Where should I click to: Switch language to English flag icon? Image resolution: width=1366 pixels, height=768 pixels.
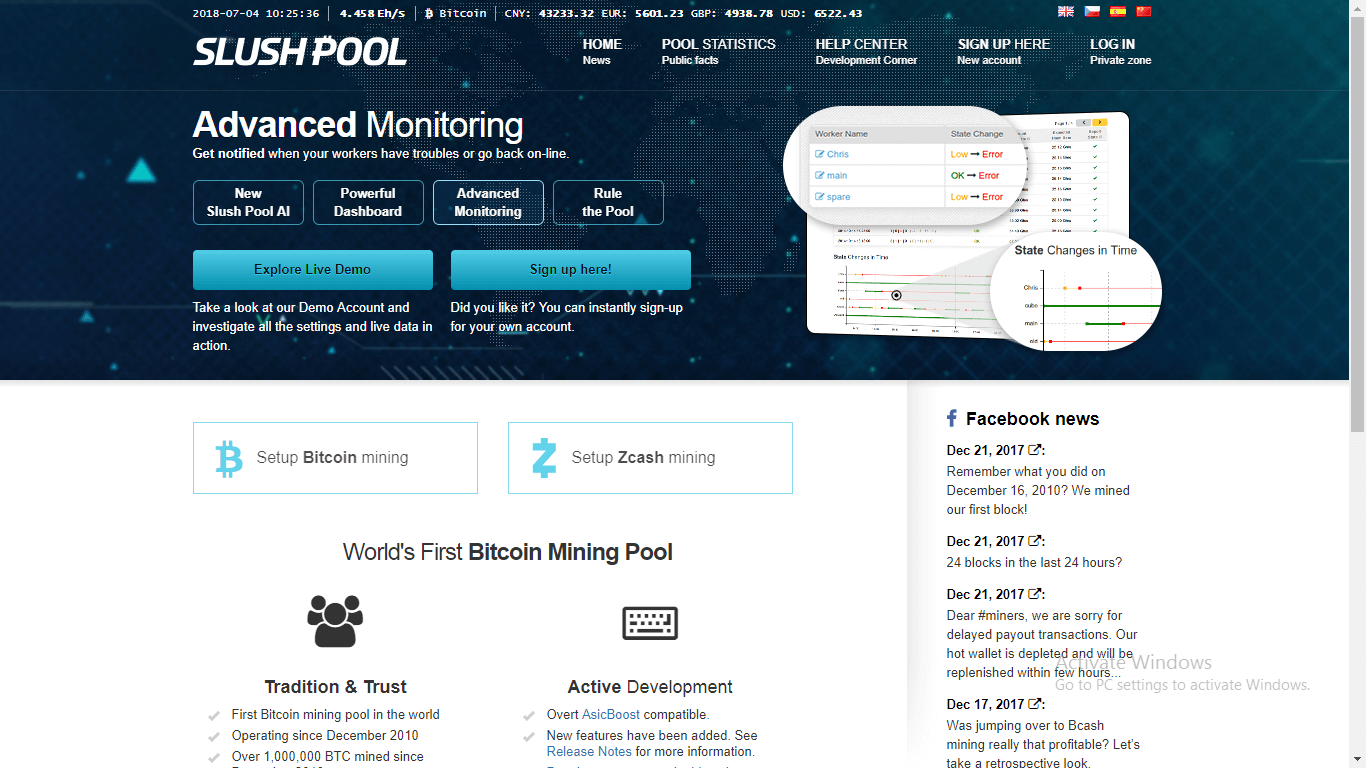pos(1066,12)
